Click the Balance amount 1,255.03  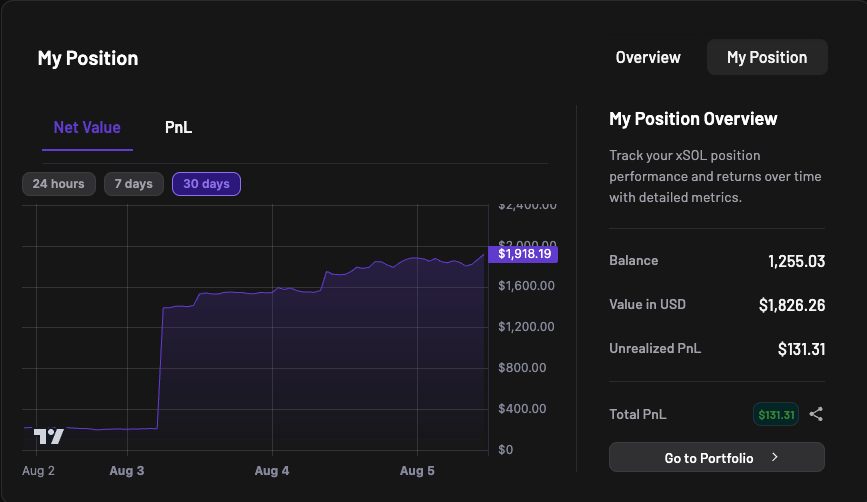[796, 261]
